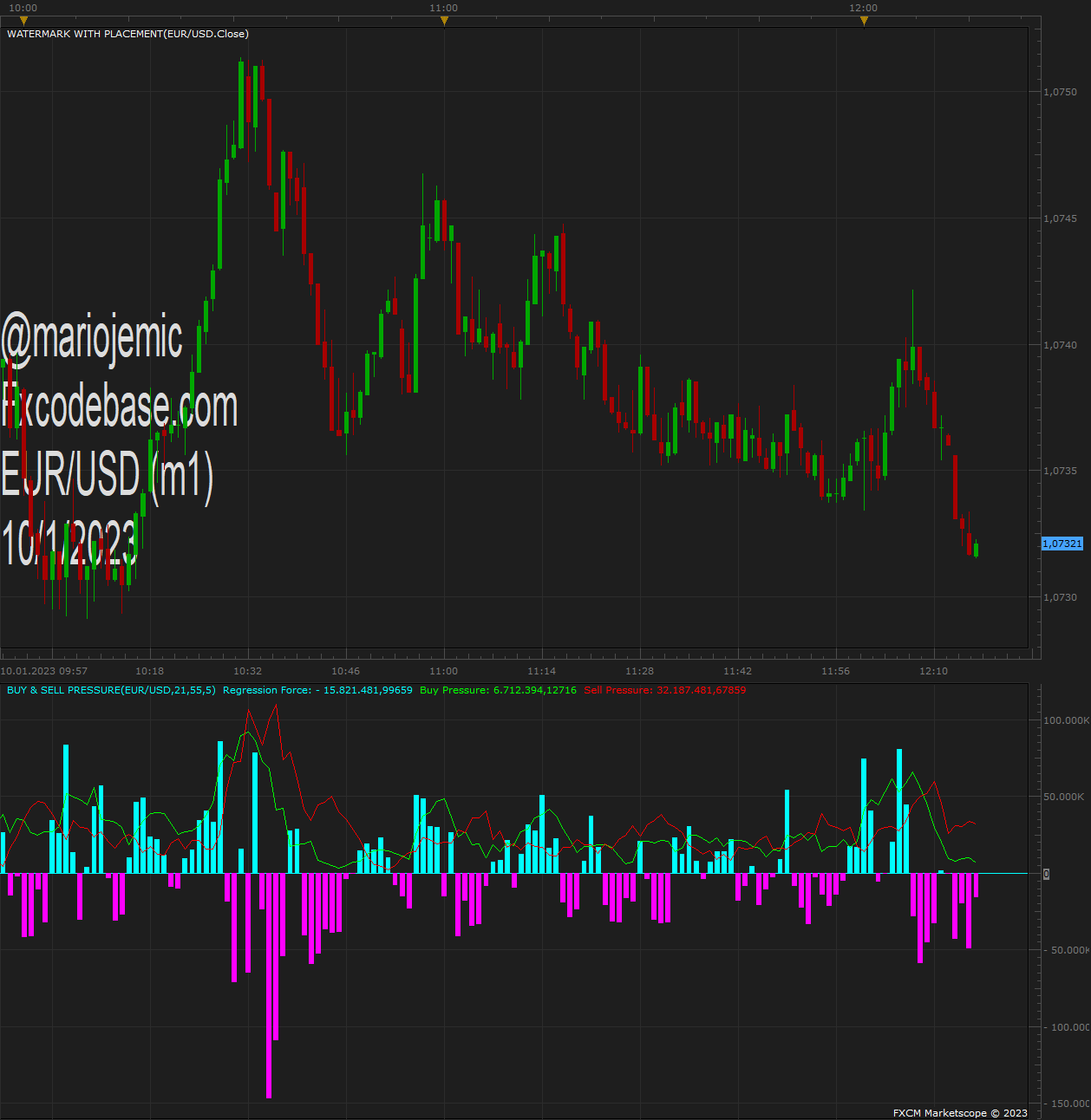Click the FXCM Marketscope © 2023 text
This screenshot has height=1120, width=1091.
(960, 1113)
